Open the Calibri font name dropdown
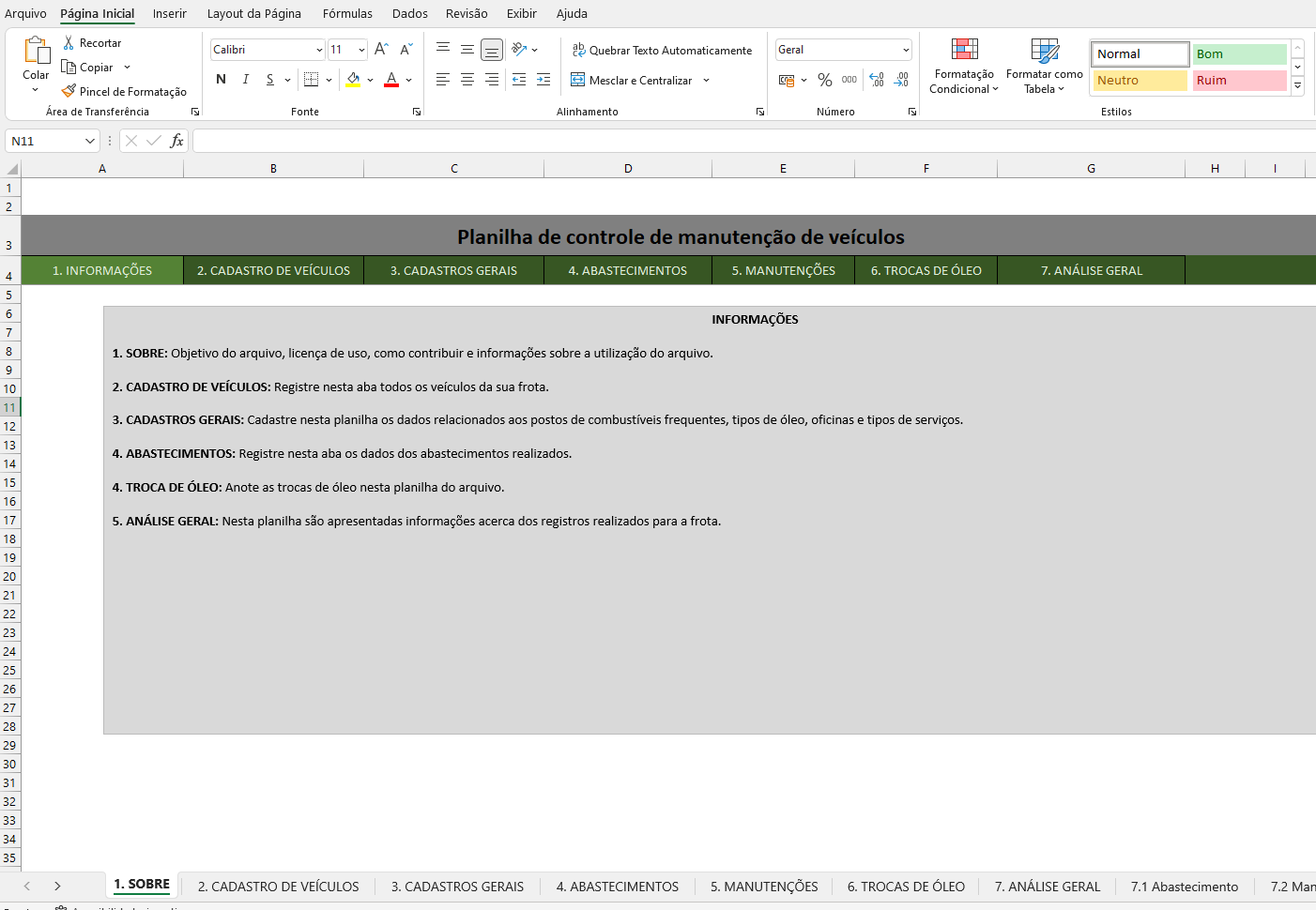Screen dimensions: 1316x910 (319, 50)
